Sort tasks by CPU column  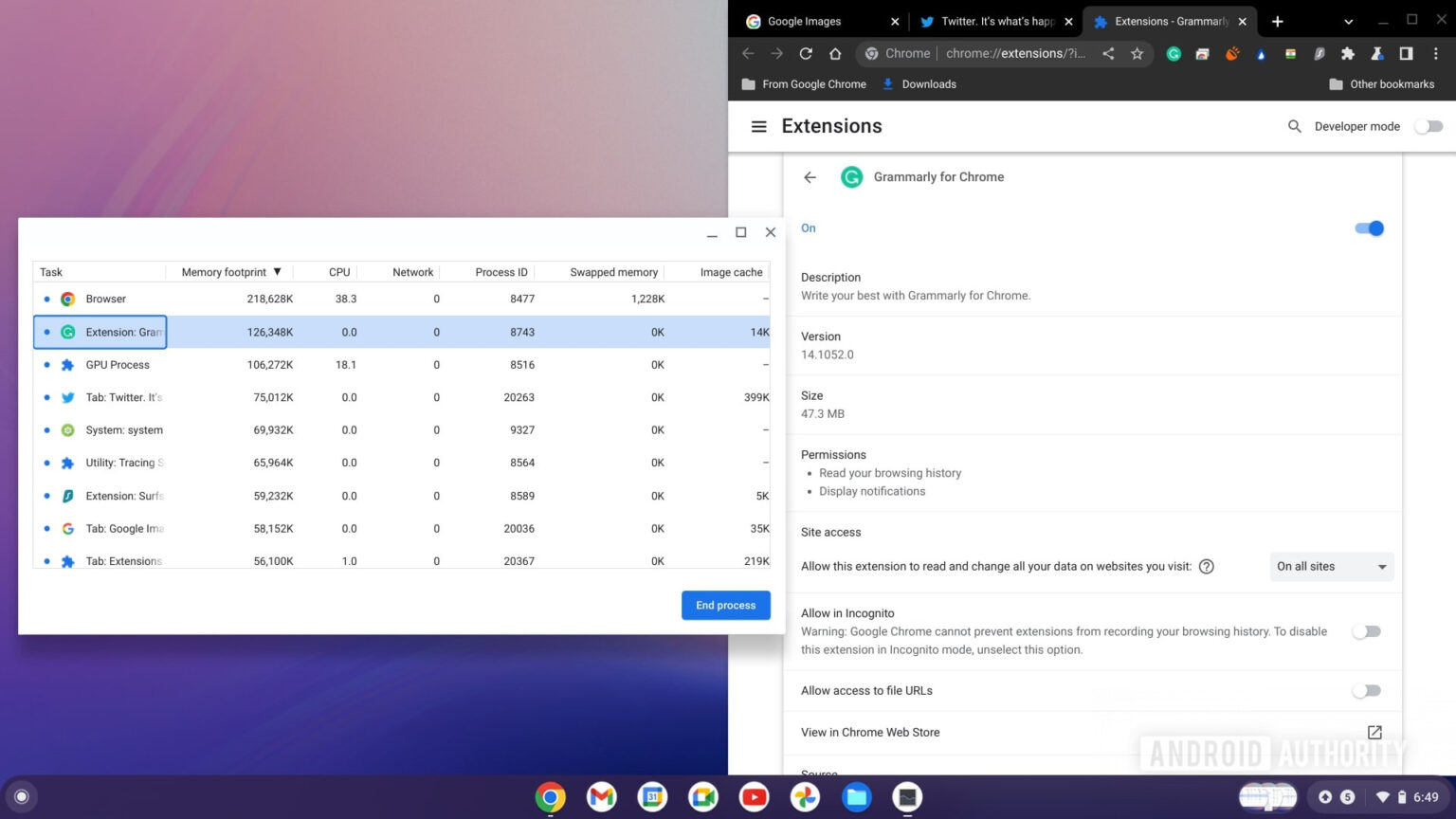[x=326, y=272]
